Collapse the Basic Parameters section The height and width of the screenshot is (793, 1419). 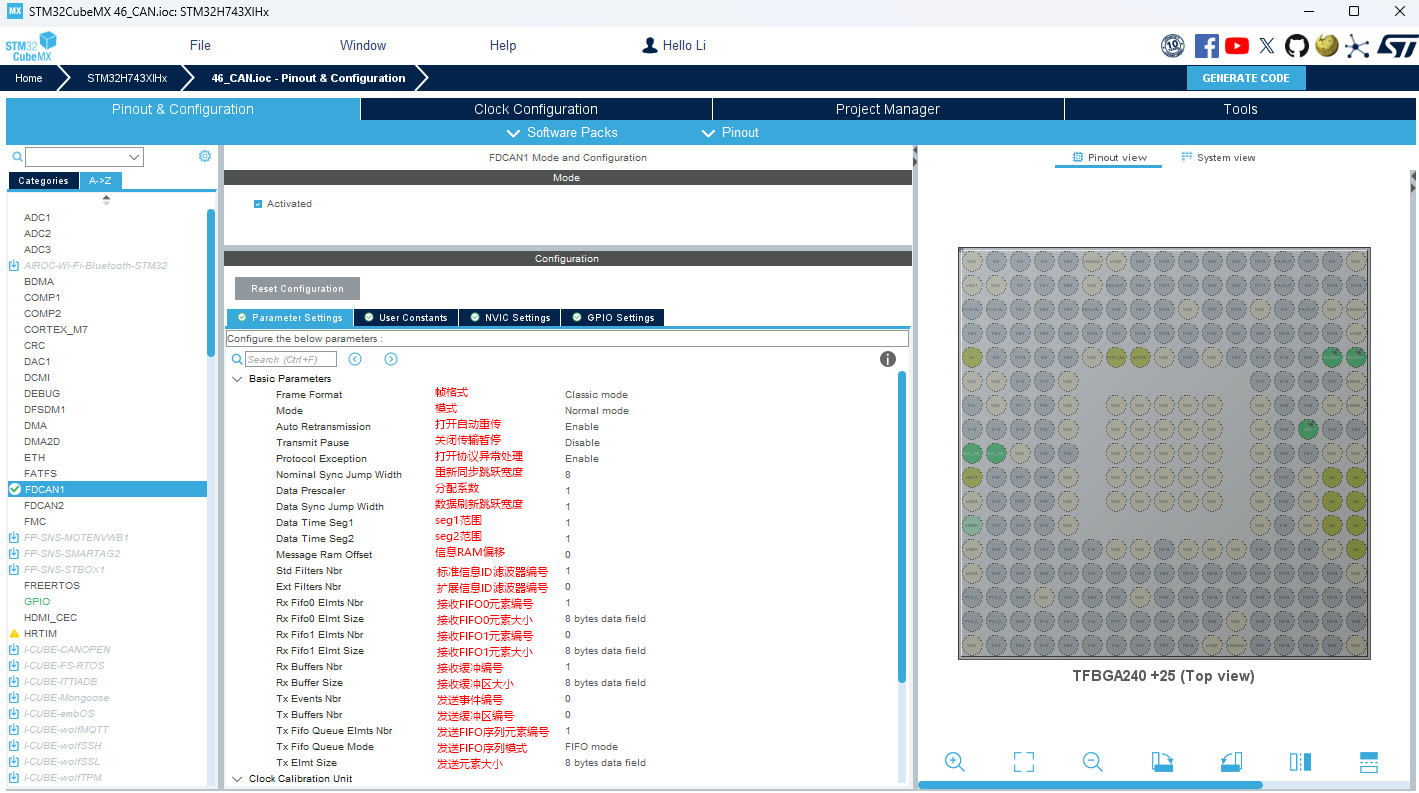[237, 379]
